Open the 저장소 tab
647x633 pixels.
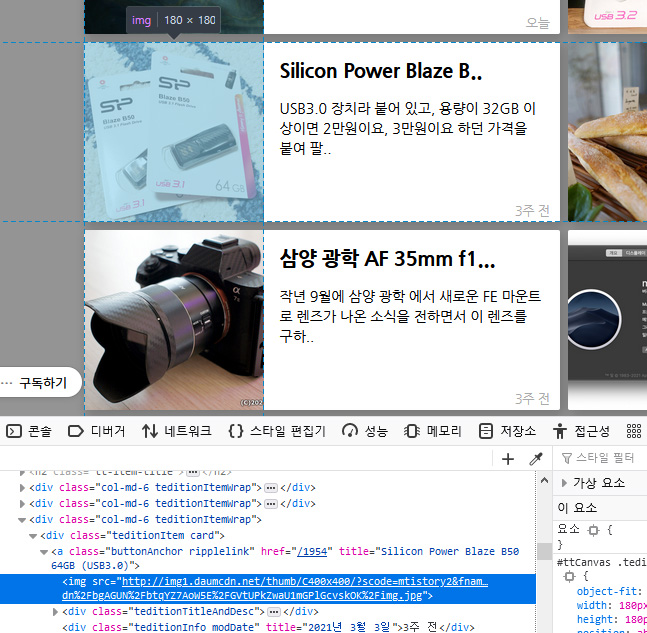click(x=507, y=431)
